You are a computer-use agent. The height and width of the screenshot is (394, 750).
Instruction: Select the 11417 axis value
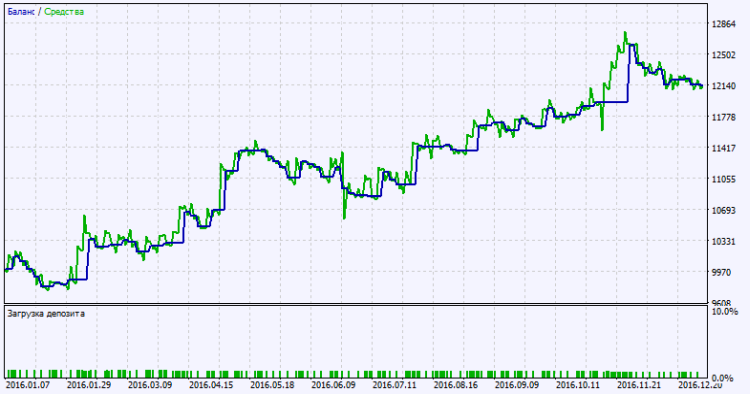click(x=724, y=148)
